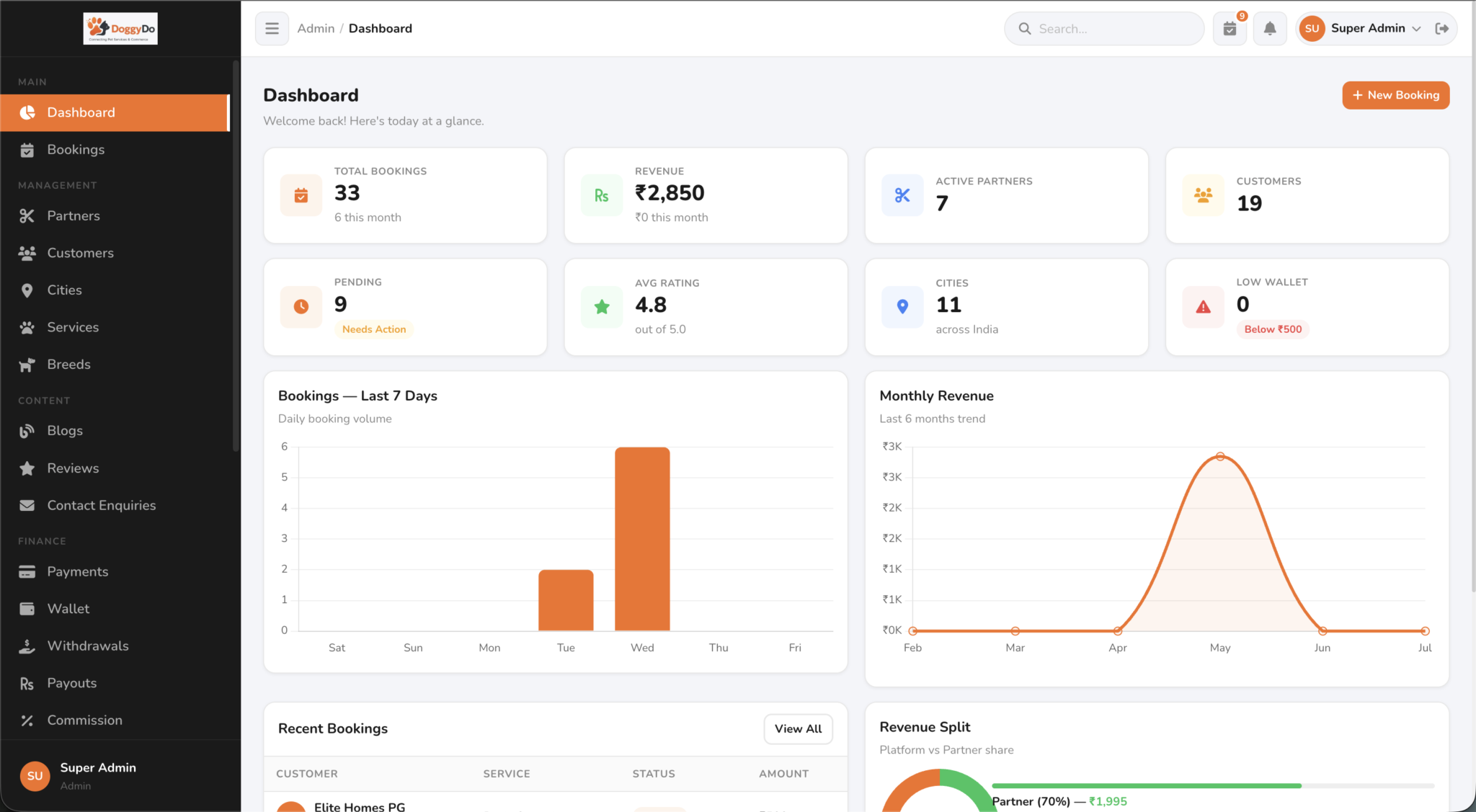The height and width of the screenshot is (812, 1476).
Task: Click the Wednesday bar in bookings chart
Action: point(642,539)
